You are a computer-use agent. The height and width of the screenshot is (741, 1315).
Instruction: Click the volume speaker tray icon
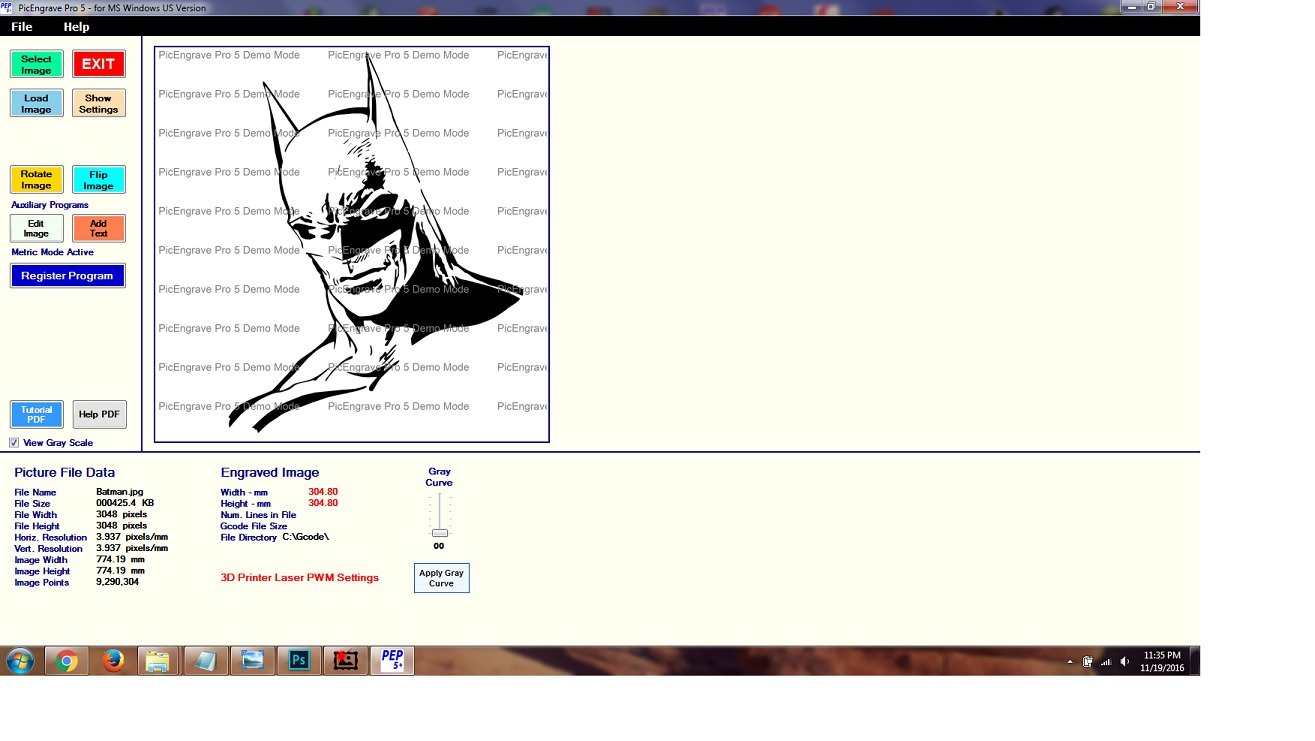click(x=1124, y=661)
